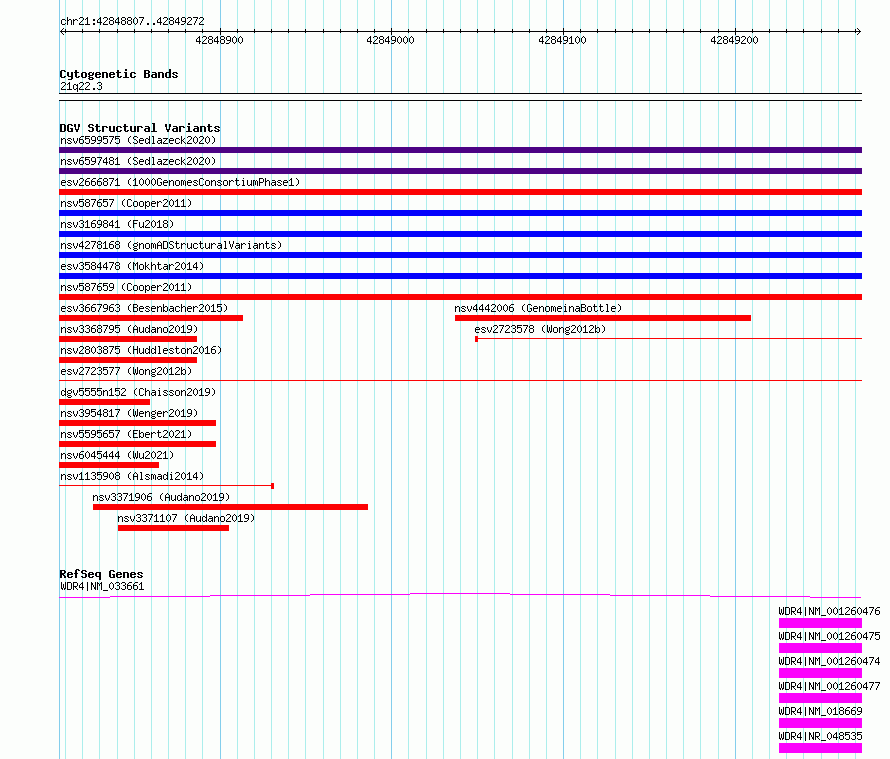Click the nsv6599575 (Sedlazeck2020) variant label

pos(137,140)
